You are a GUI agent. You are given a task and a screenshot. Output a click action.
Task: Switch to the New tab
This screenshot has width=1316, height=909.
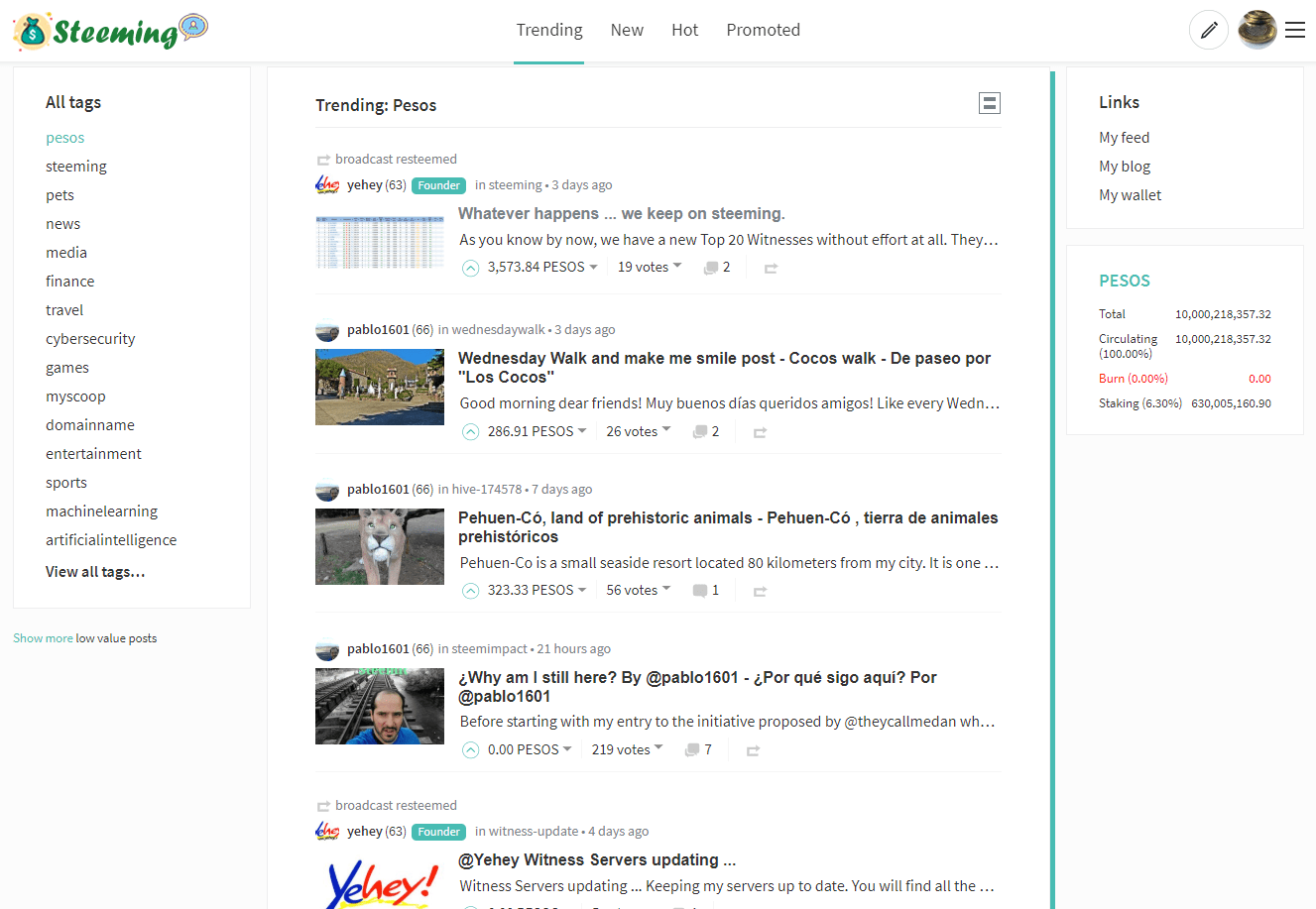pyautogui.click(x=627, y=30)
